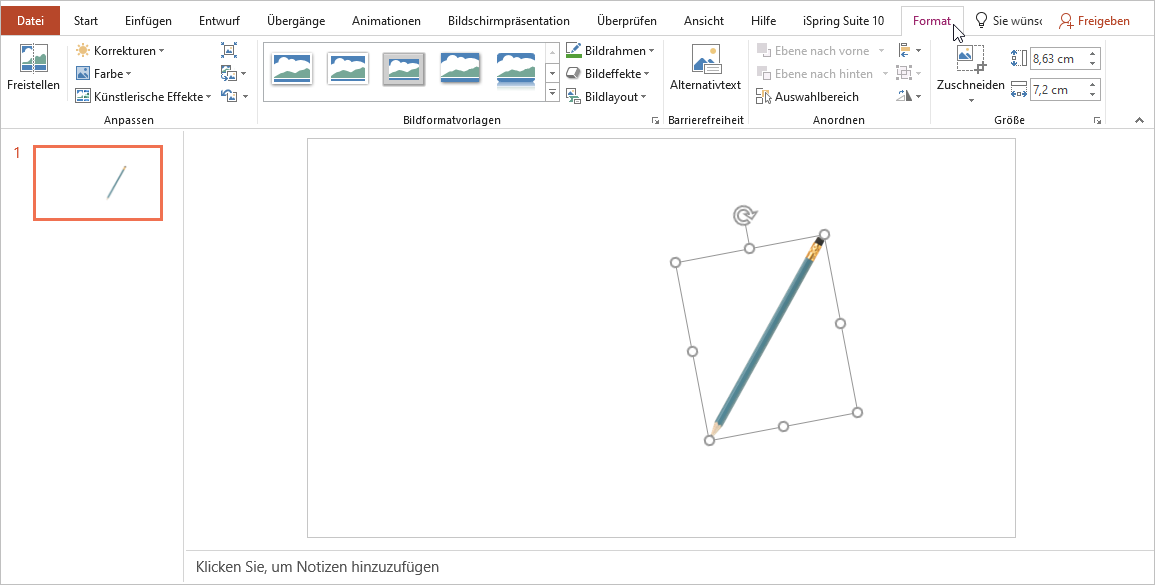Open the Alternativtext pane
The height and width of the screenshot is (585, 1155).
click(705, 68)
